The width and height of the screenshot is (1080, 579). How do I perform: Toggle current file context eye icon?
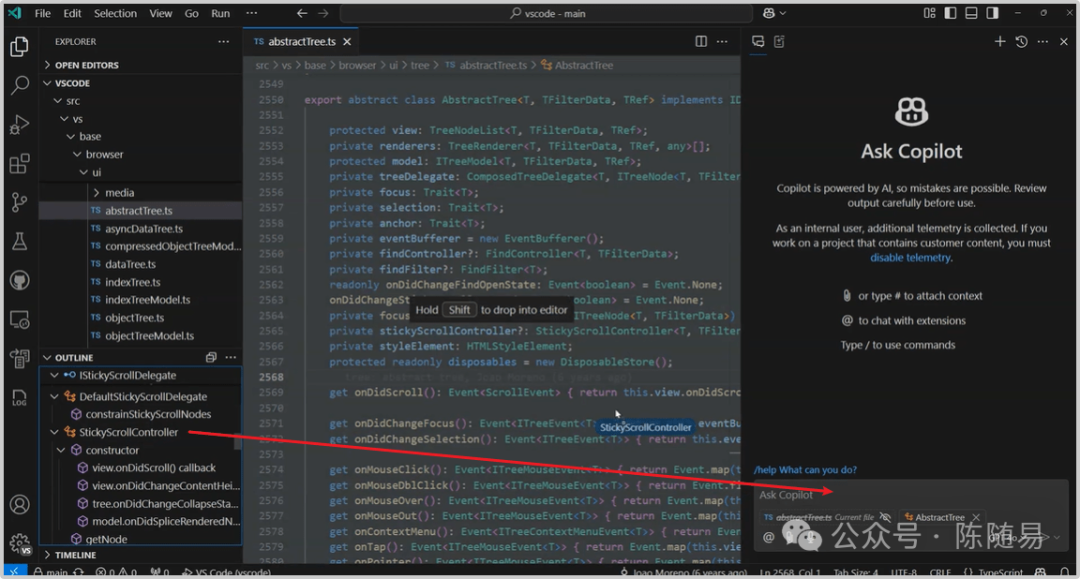click(x=885, y=517)
